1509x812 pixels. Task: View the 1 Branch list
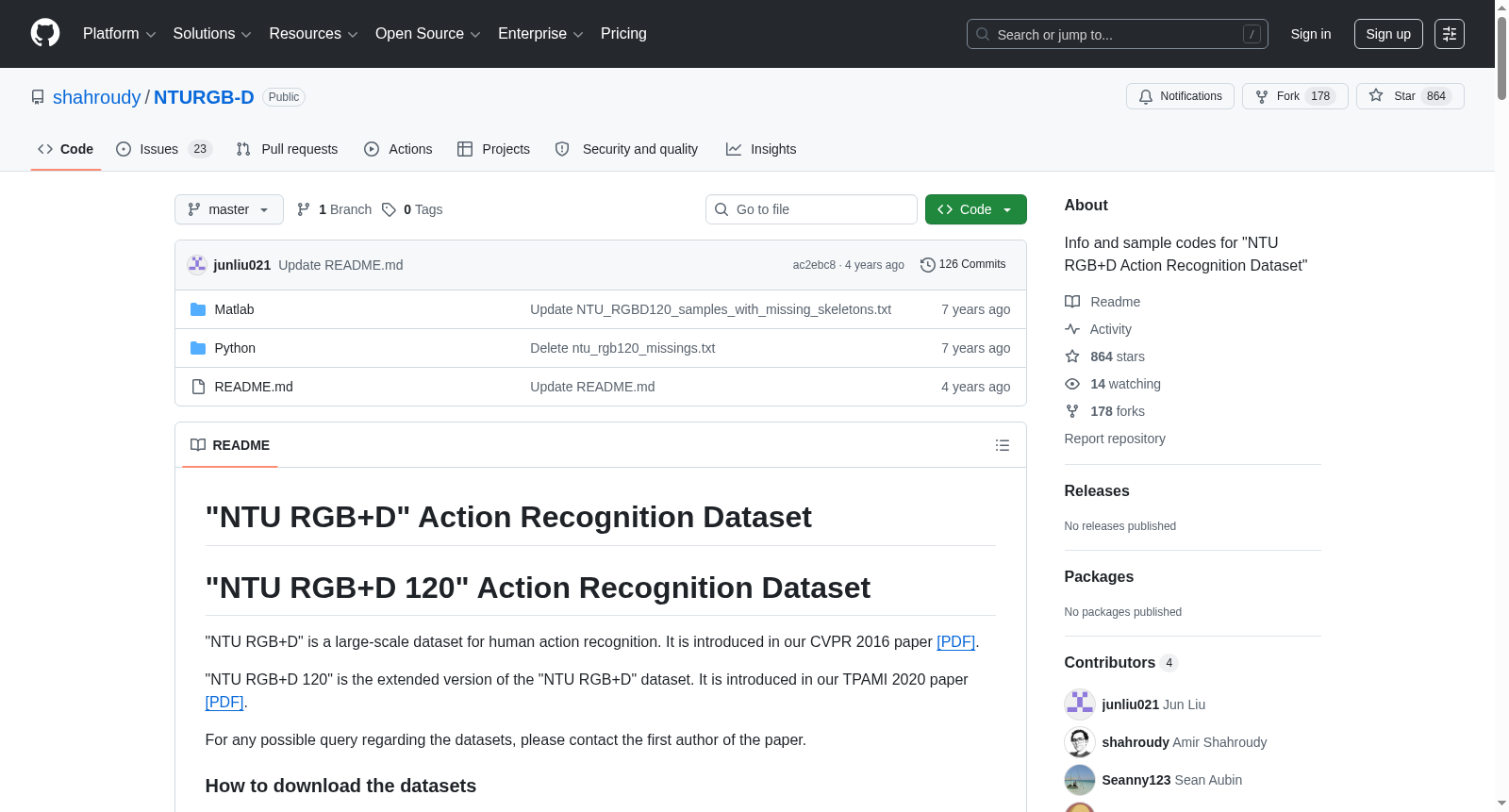tap(335, 209)
